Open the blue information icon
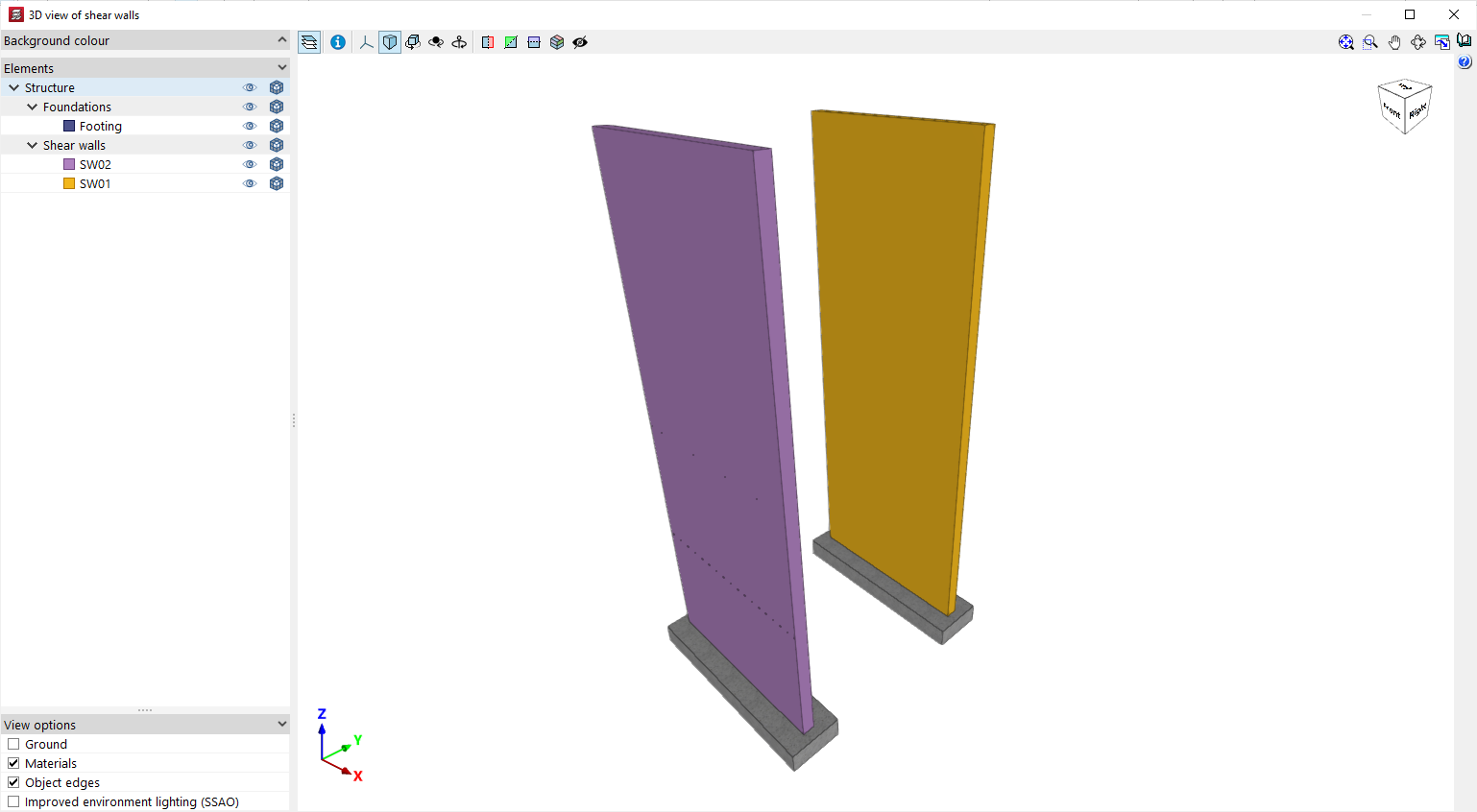The width and height of the screenshot is (1477, 812). tap(338, 42)
